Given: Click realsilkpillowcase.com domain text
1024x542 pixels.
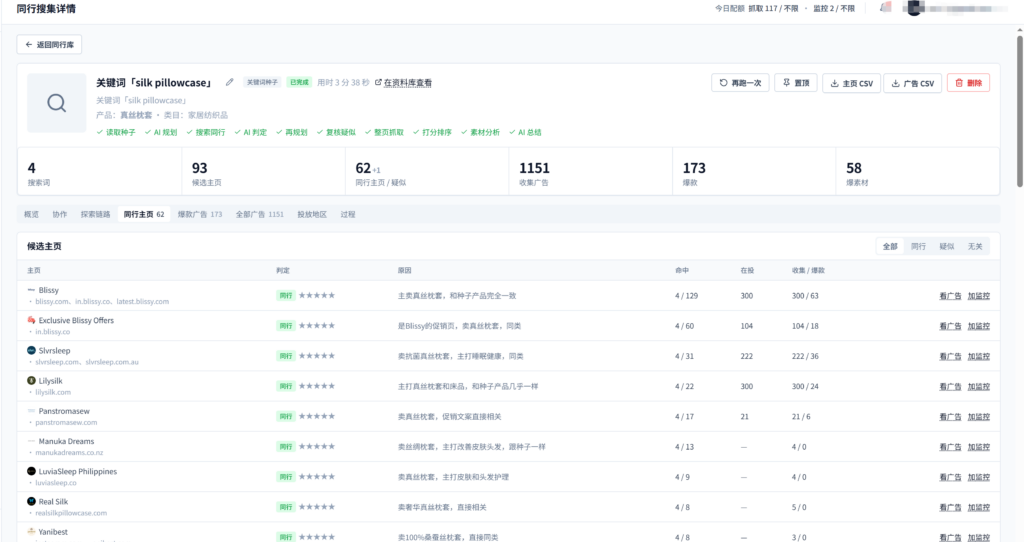Looking at the screenshot, I should (71, 513).
